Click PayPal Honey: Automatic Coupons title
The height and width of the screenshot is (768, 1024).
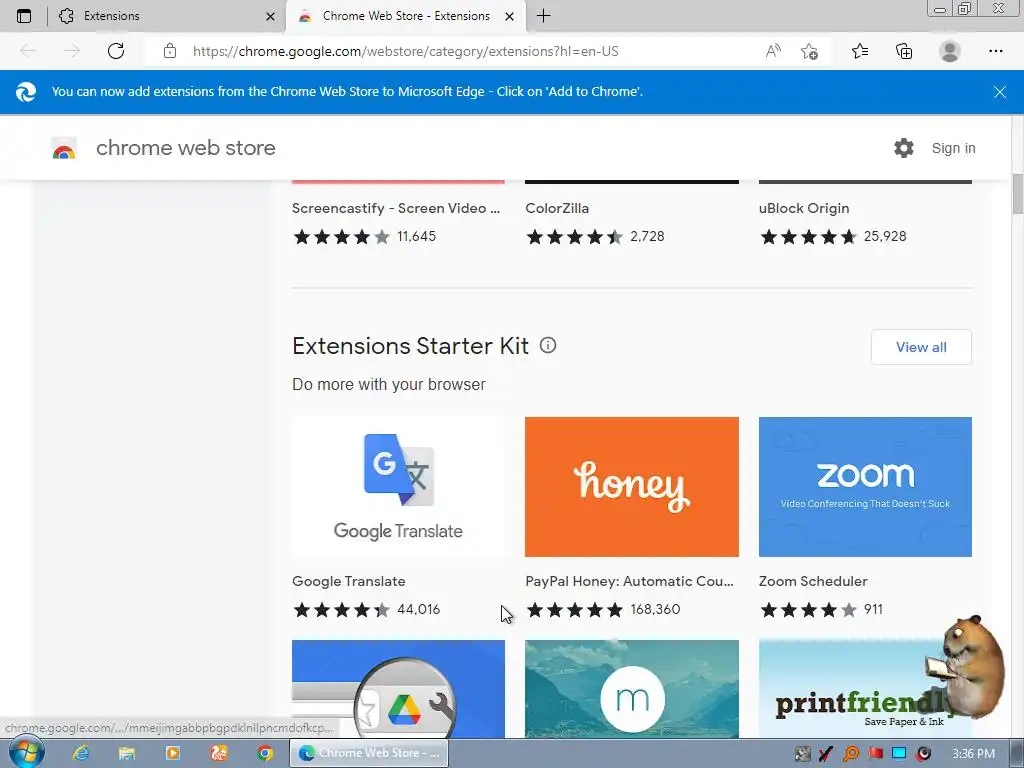pos(630,581)
